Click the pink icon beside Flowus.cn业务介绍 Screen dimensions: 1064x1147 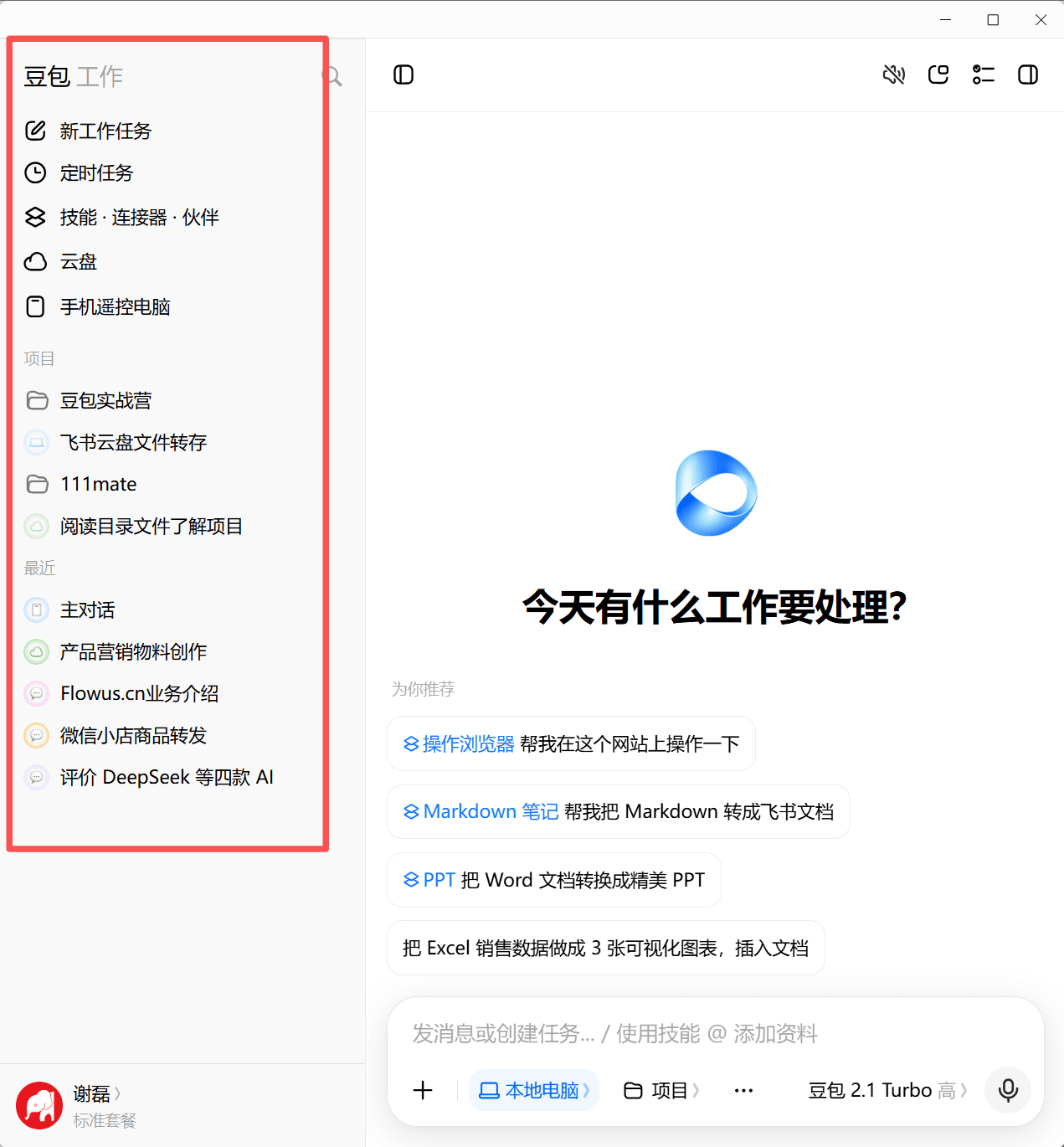click(36, 694)
